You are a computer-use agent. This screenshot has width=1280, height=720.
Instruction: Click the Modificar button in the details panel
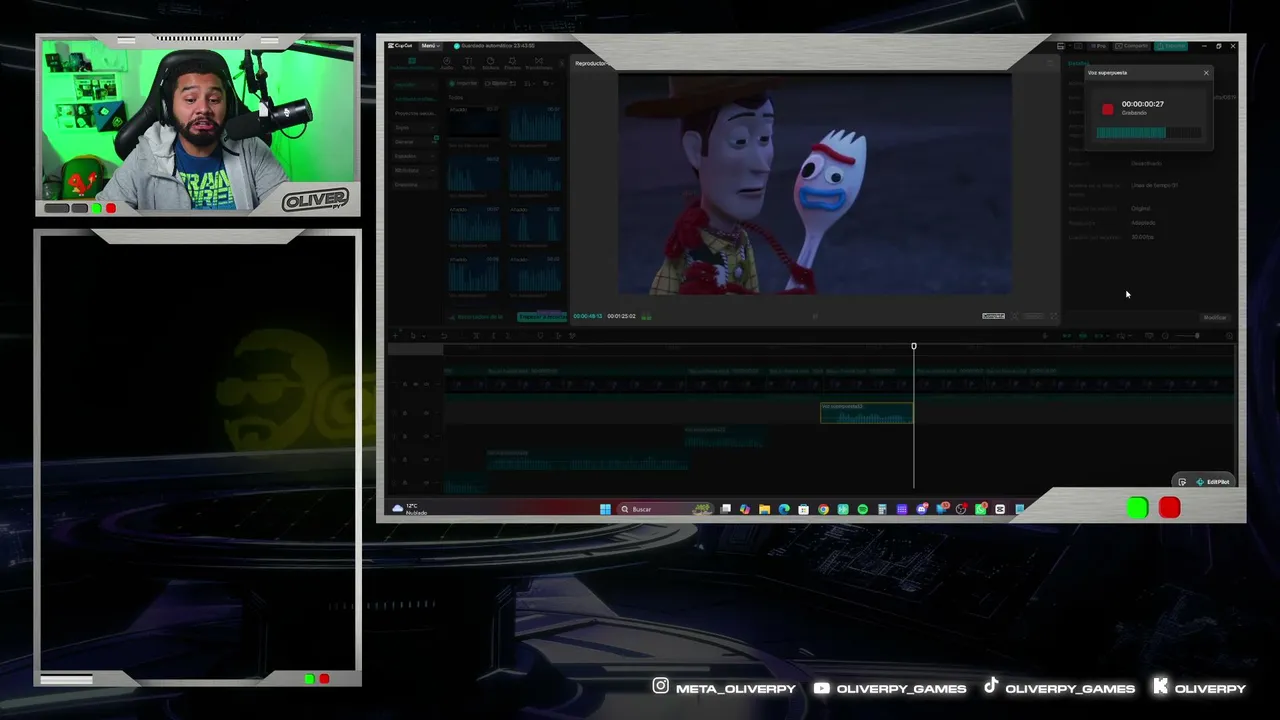[1214, 317]
